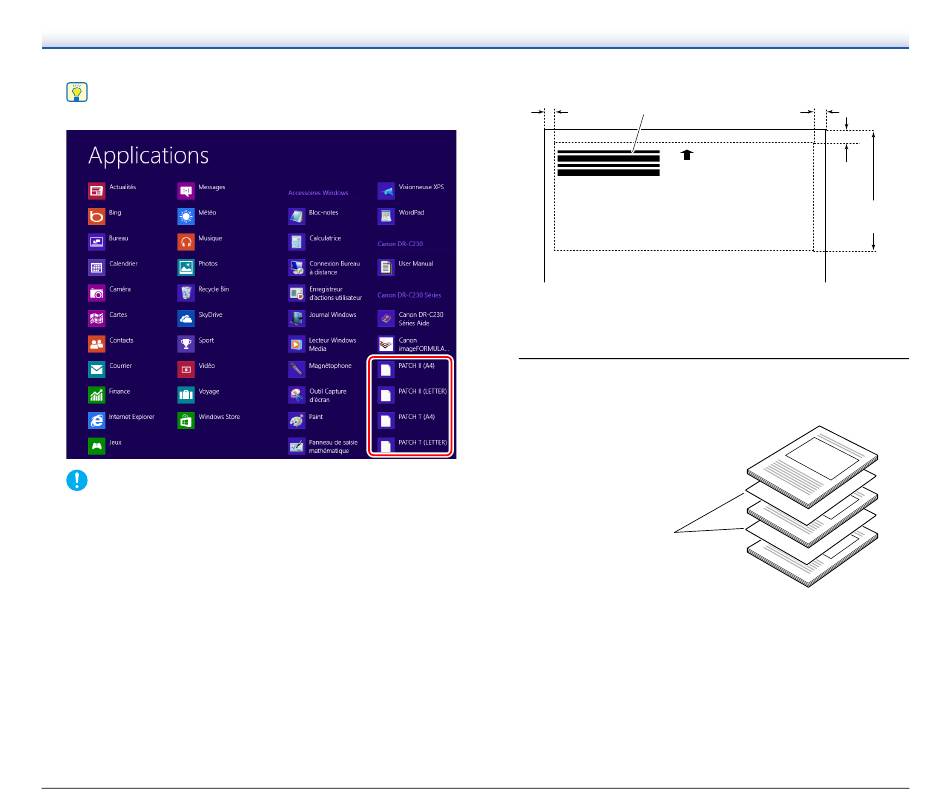
Task: Click the Canon DR-C230 Séries group heading
Action: (x=409, y=295)
